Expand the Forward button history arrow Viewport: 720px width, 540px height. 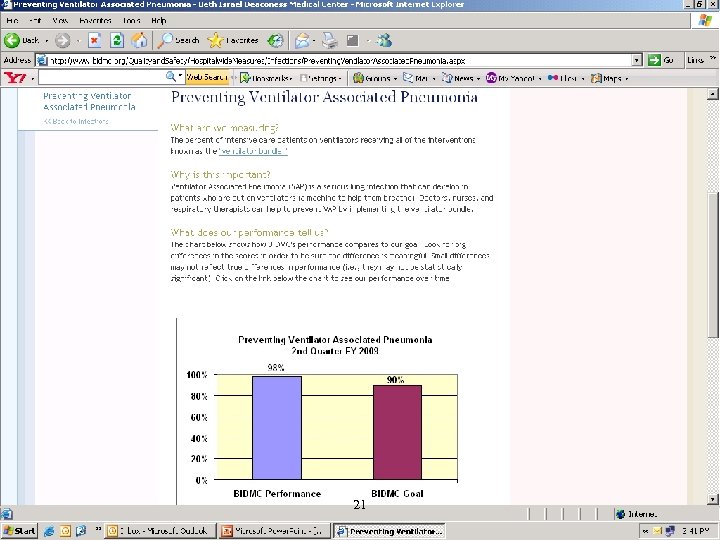pos(78,41)
